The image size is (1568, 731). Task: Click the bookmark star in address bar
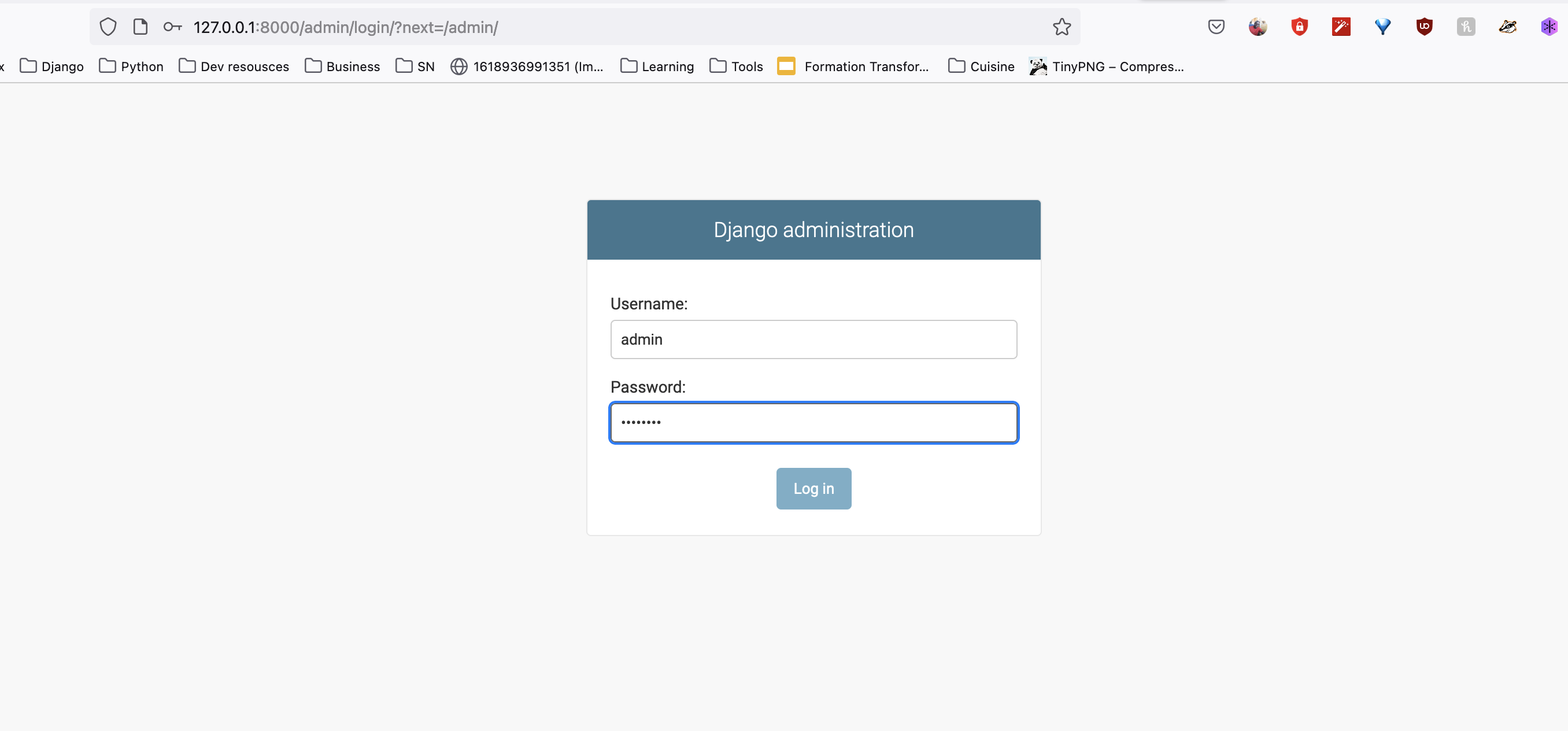(x=1062, y=27)
